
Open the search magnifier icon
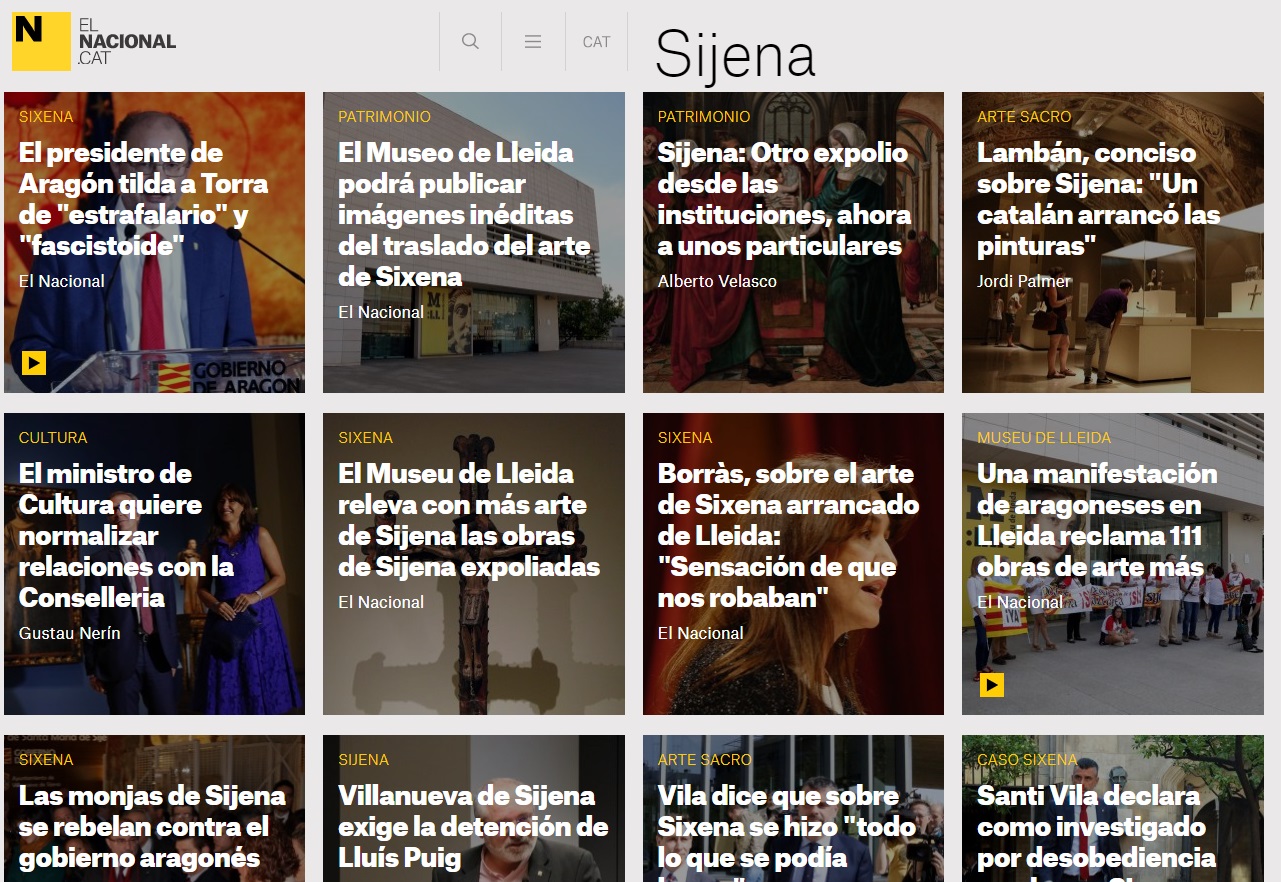click(470, 41)
